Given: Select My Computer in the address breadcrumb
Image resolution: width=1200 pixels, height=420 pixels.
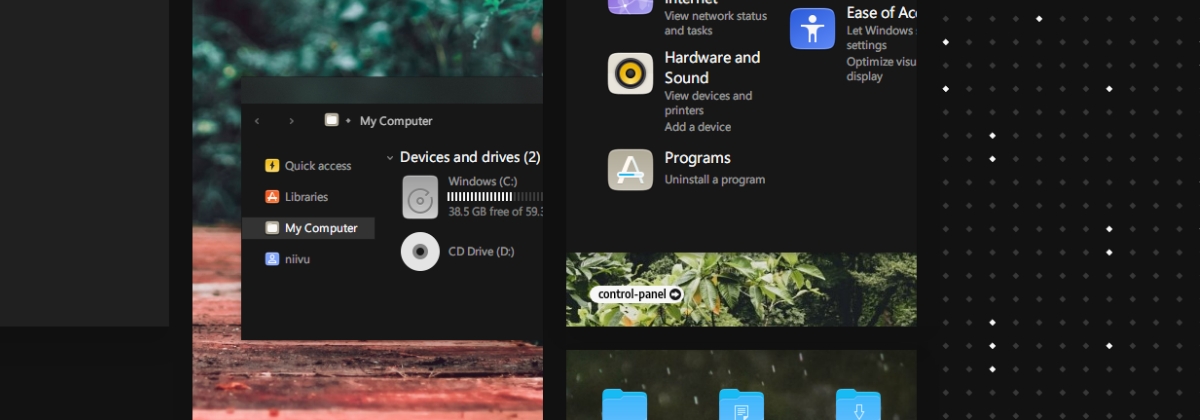Looking at the screenshot, I should 396,121.
